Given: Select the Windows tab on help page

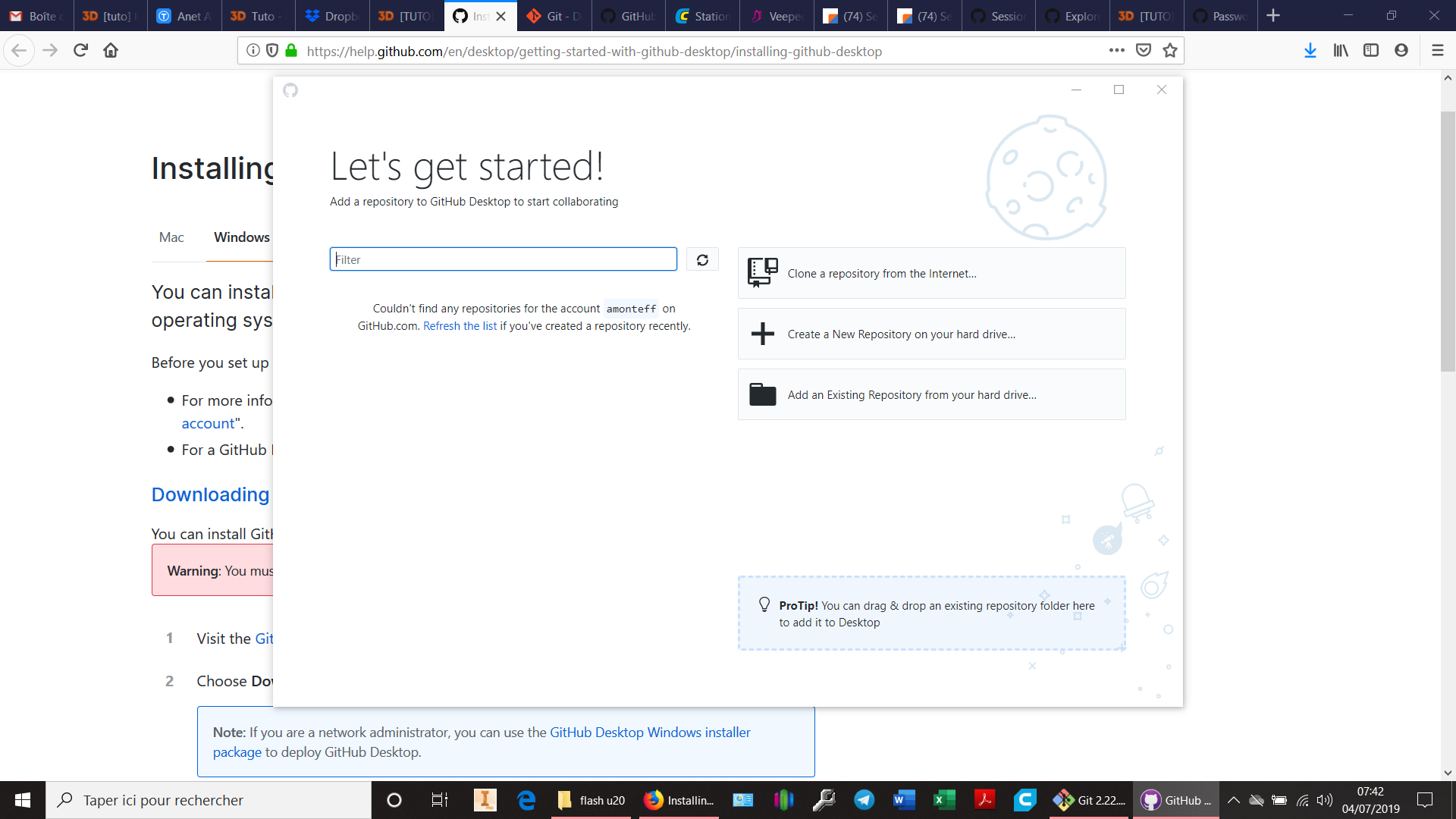Looking at the screenshot, I should click(242, 237).
